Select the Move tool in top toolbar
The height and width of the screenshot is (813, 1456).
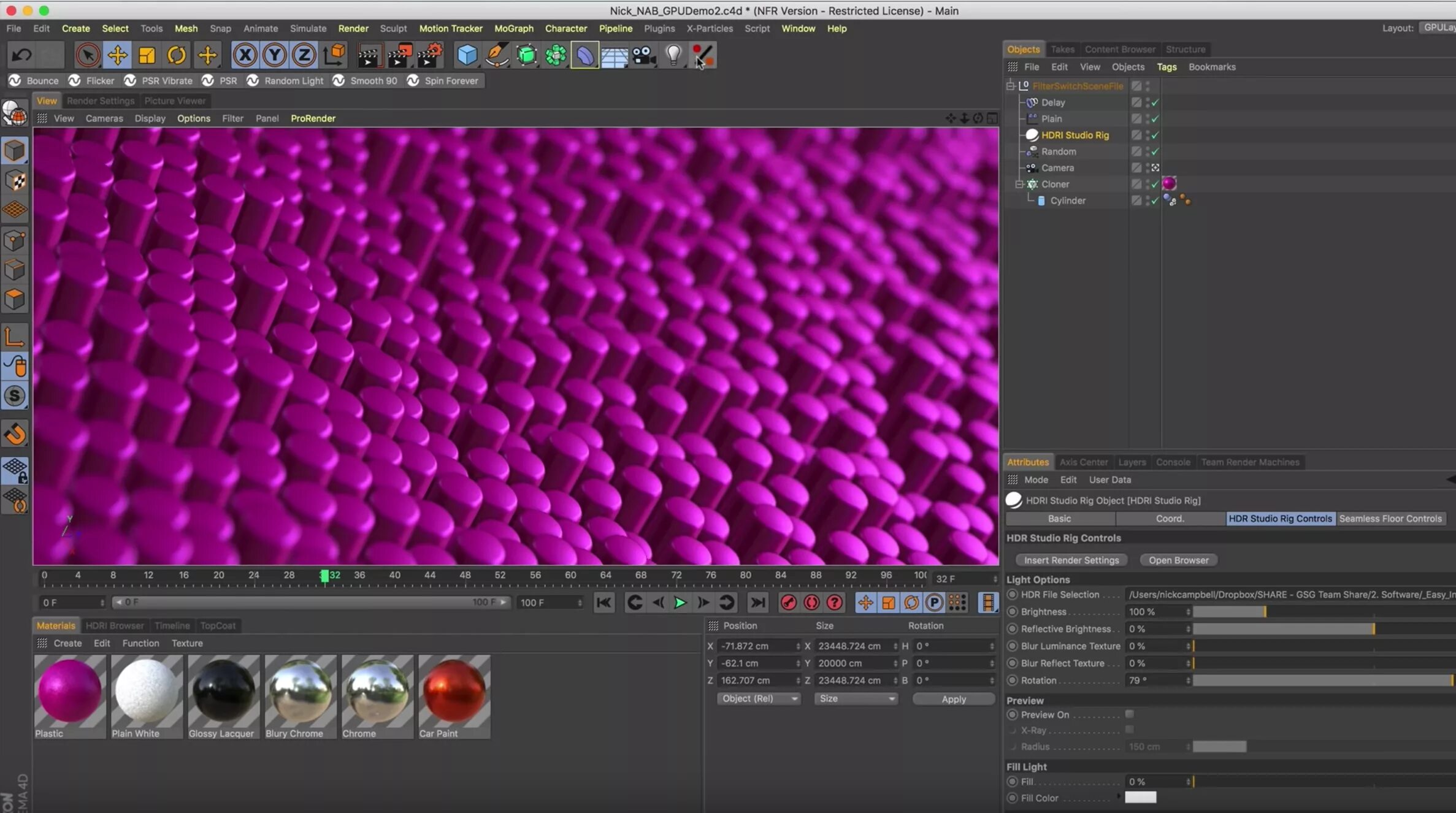(x=117, y=55)
